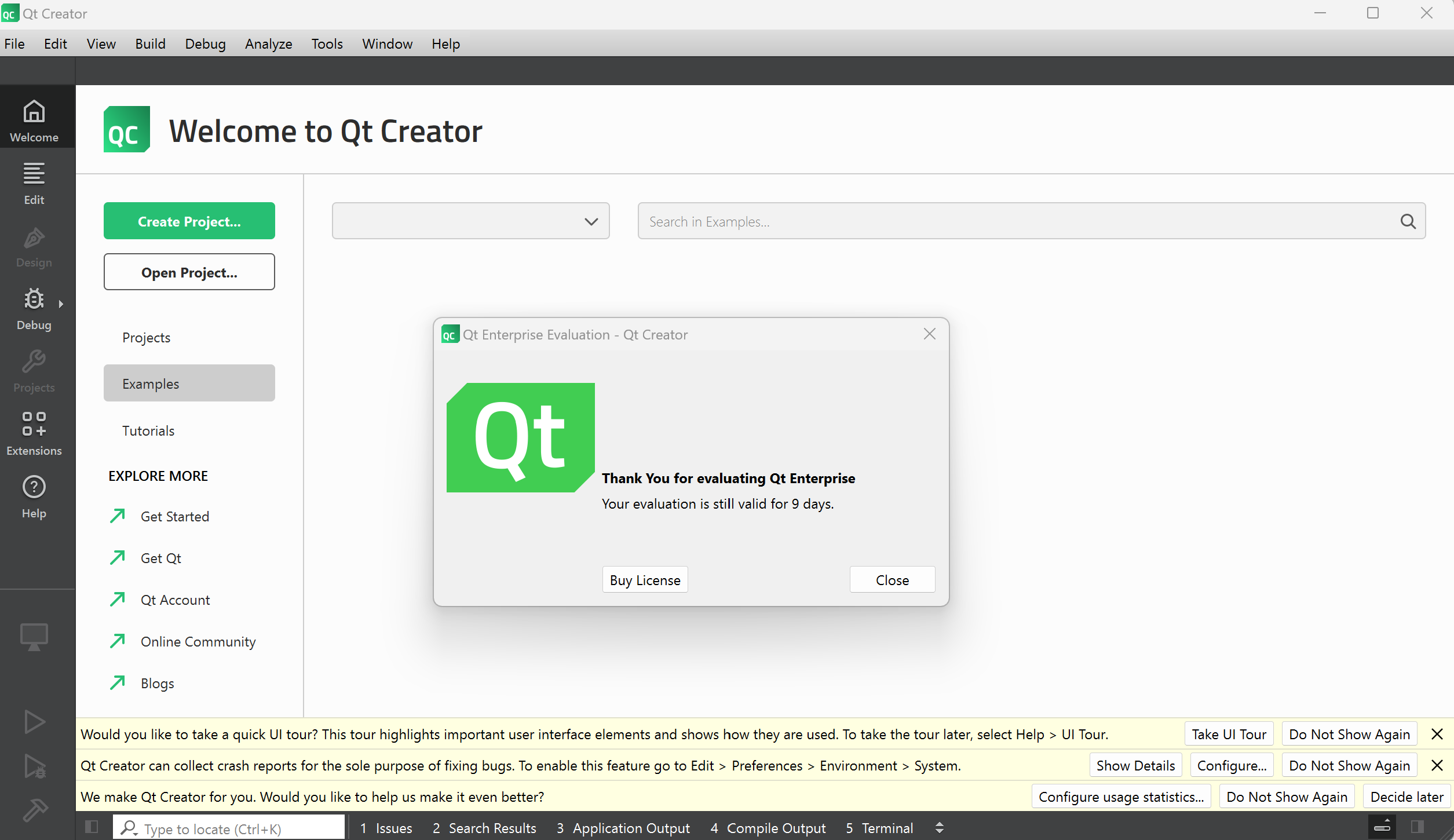Click the Open Project button
Screen dimensions: 1454x840
pos(189,272)
